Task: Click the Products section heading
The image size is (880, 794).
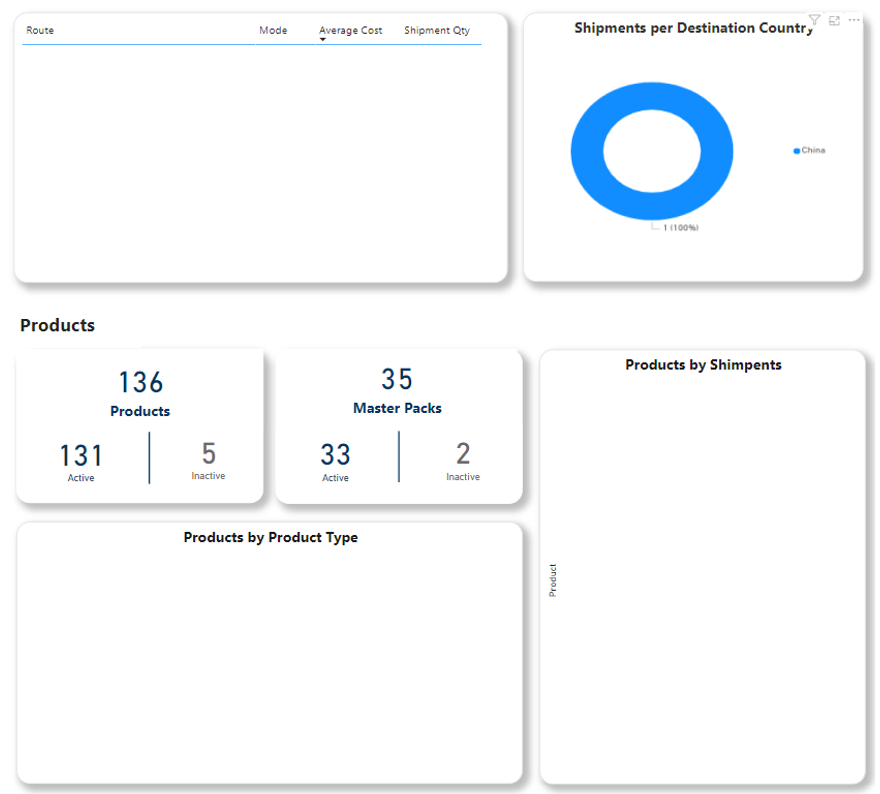Action: pos(57,325)
